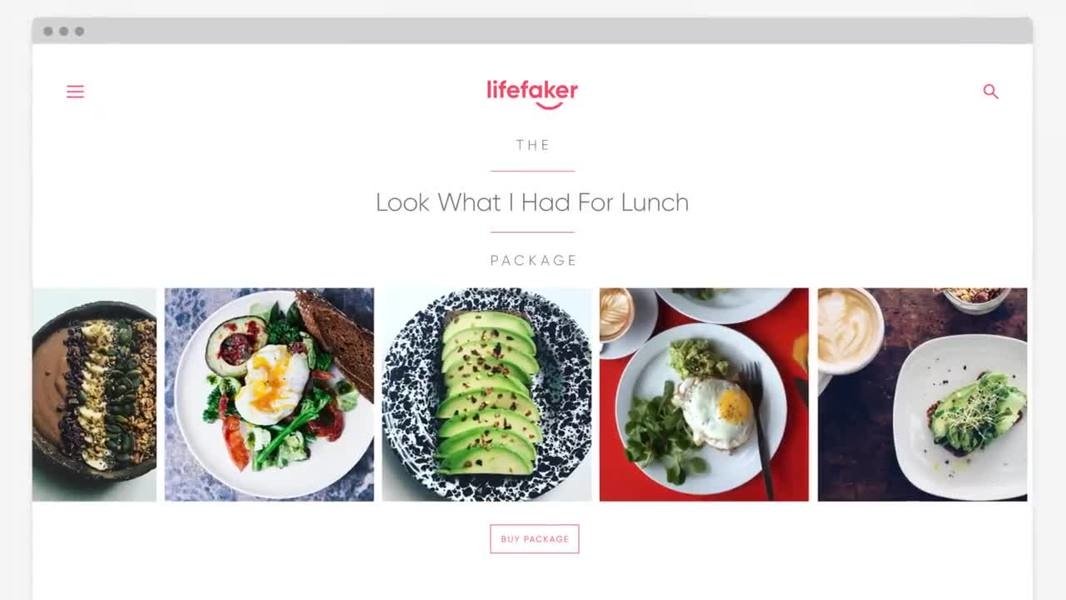1066x600 pixels.
Task: Click the "THE" label above the title
Action: (533, 145)
